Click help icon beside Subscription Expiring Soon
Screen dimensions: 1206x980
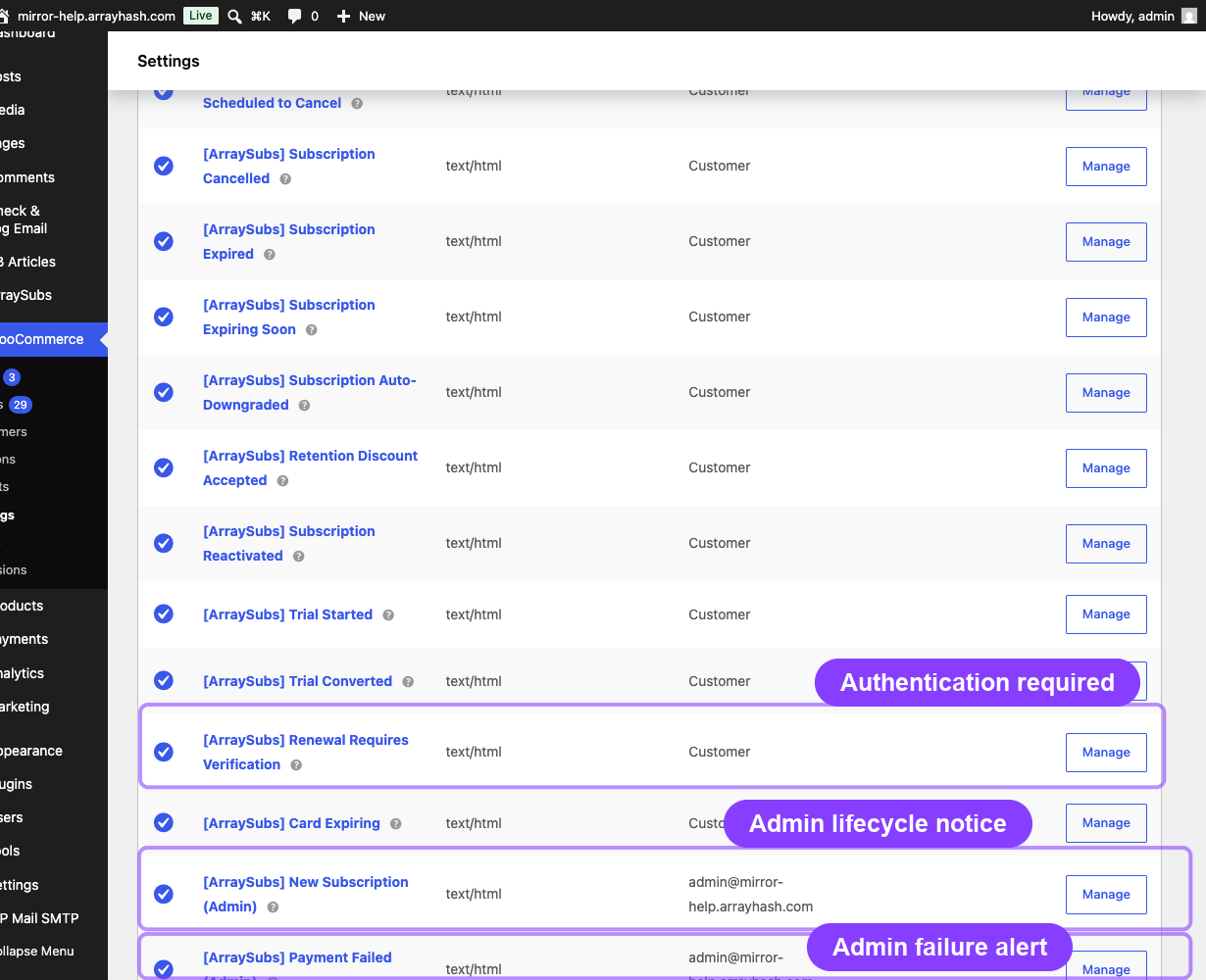(x=312, y=330)
